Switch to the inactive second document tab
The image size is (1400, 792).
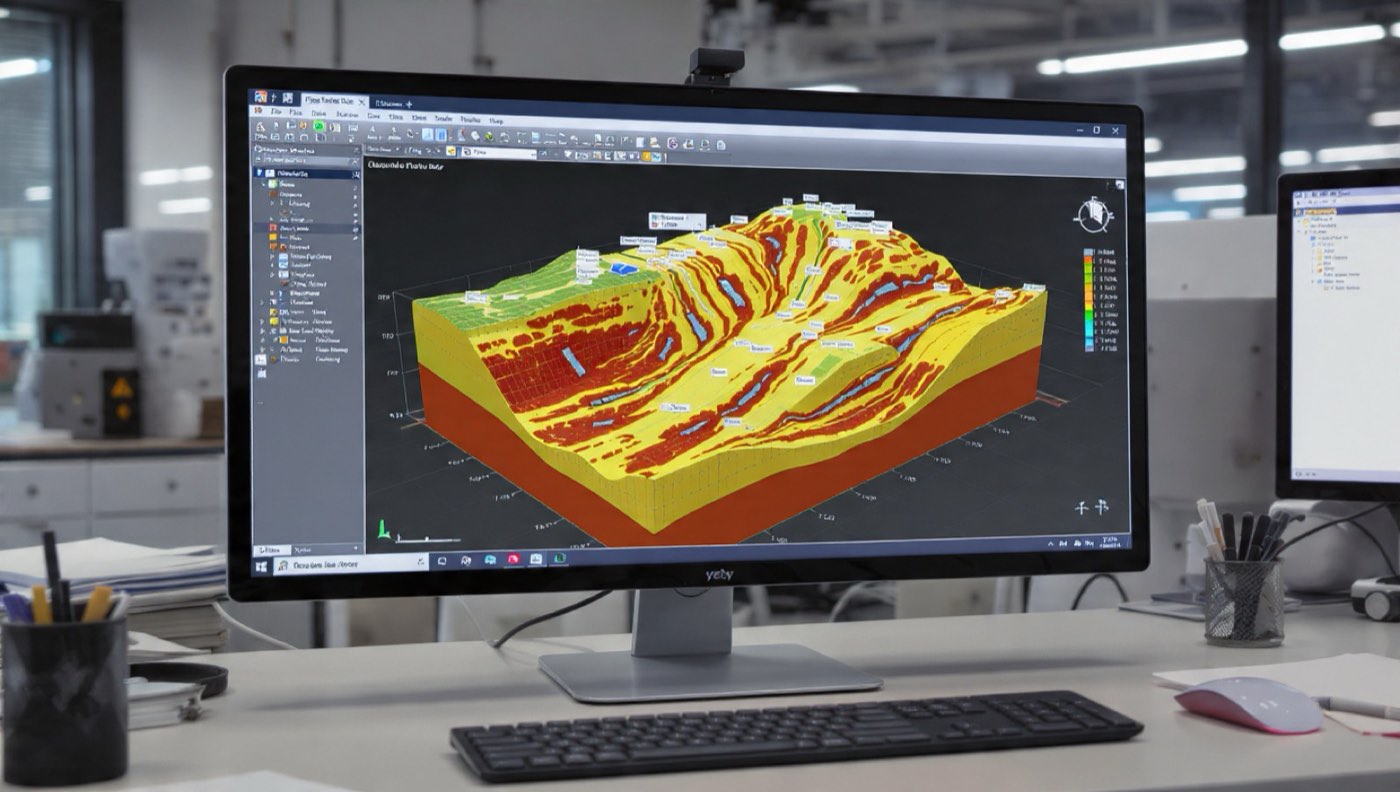click(388, 103)
